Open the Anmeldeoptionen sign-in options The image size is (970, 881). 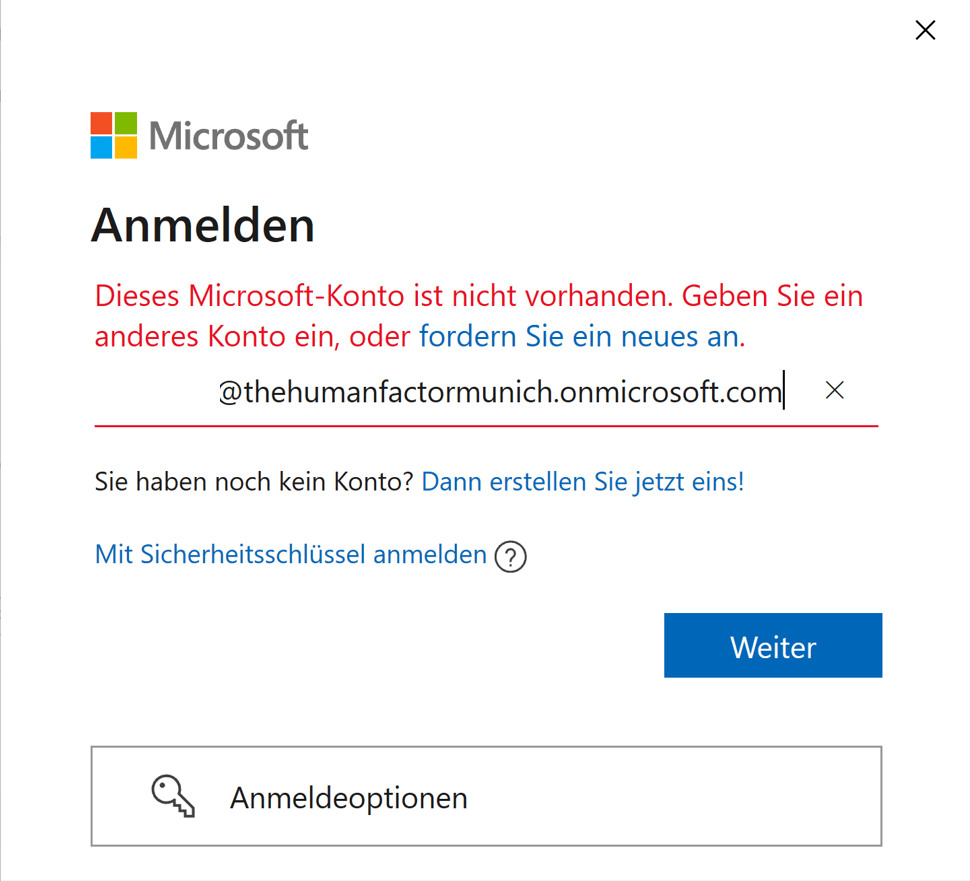486,796
